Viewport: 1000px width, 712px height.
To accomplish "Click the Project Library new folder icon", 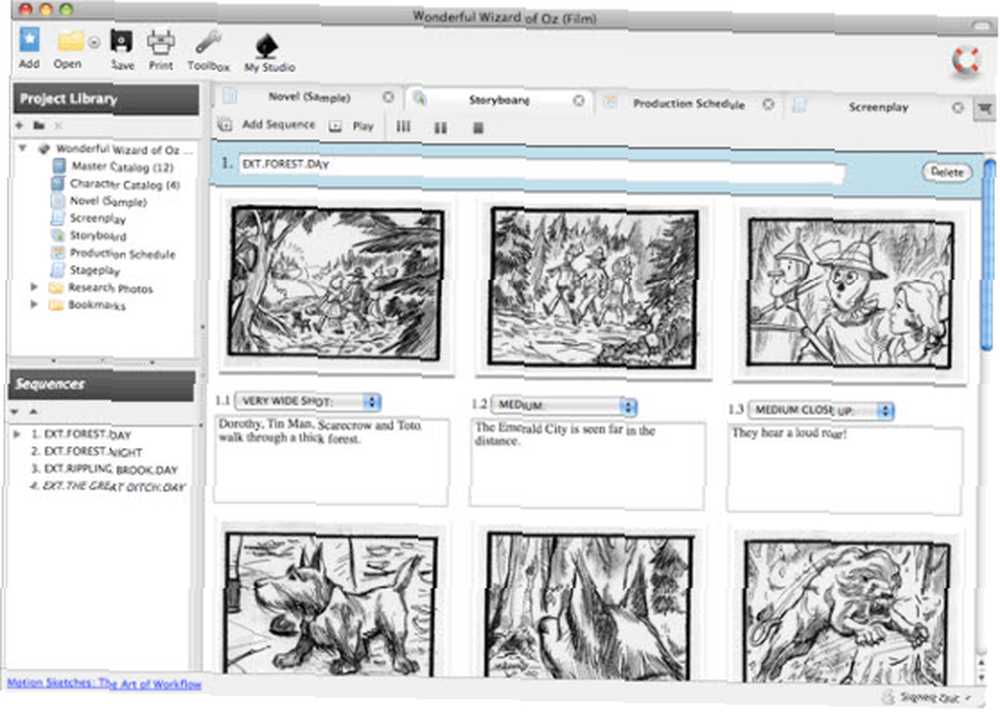I will click(39, 126).
